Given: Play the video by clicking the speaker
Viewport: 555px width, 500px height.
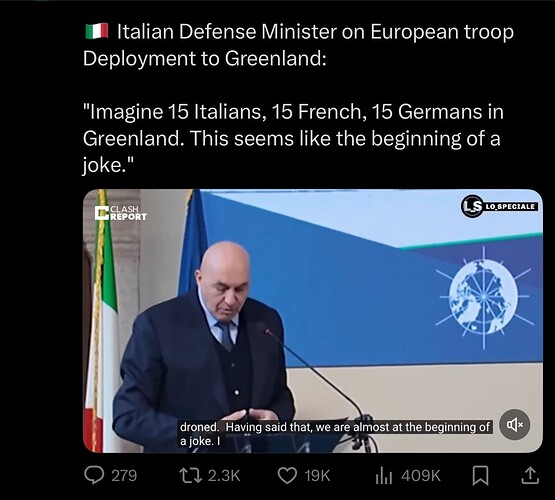Looking at the screenshot, I should (x=514, y=424).
